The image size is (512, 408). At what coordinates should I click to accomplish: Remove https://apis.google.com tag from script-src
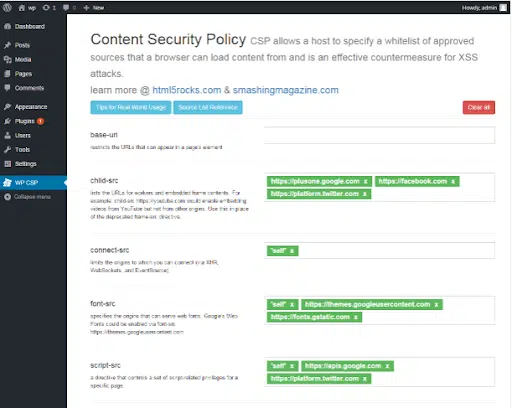point(387,366)
